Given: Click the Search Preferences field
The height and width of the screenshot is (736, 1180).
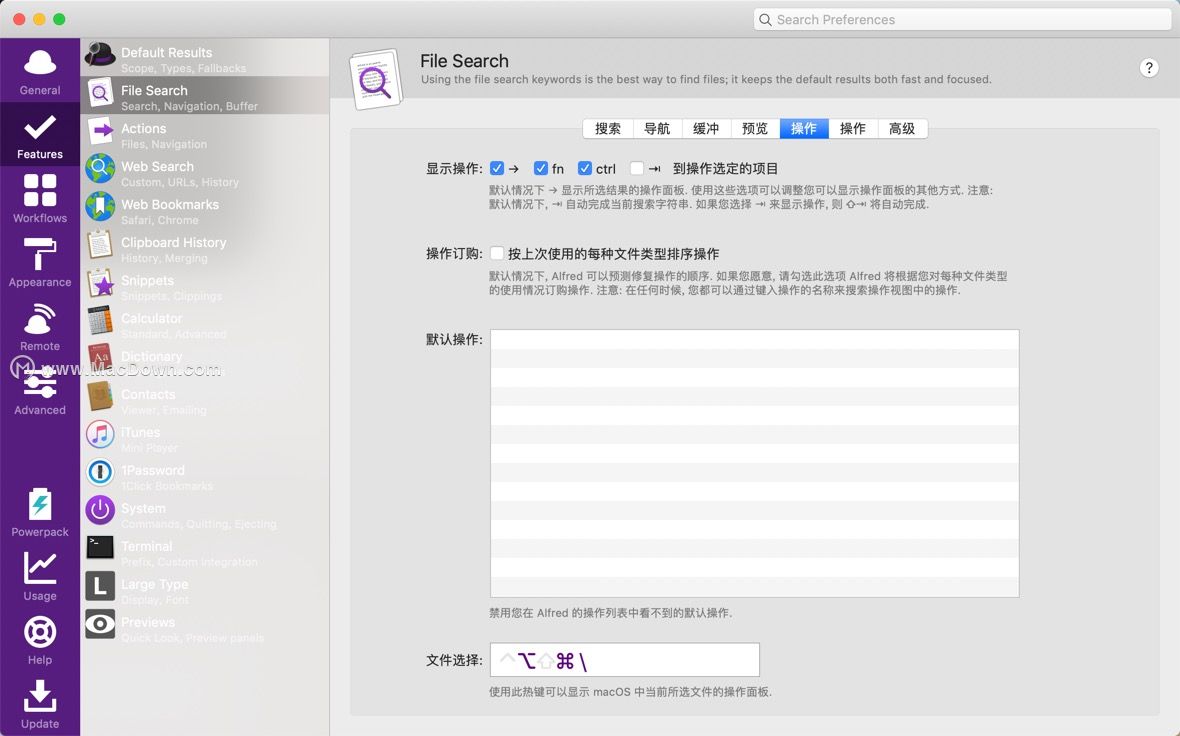Looking at the screenshot, I should click(x=963, y=20).
